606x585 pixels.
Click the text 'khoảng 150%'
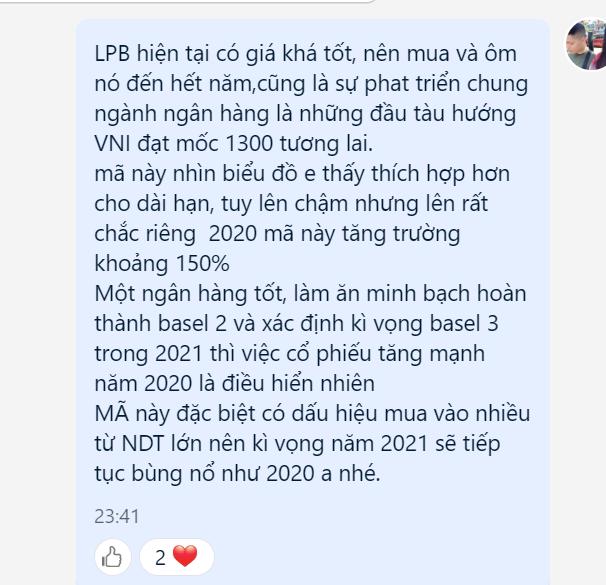pos(162,264)
